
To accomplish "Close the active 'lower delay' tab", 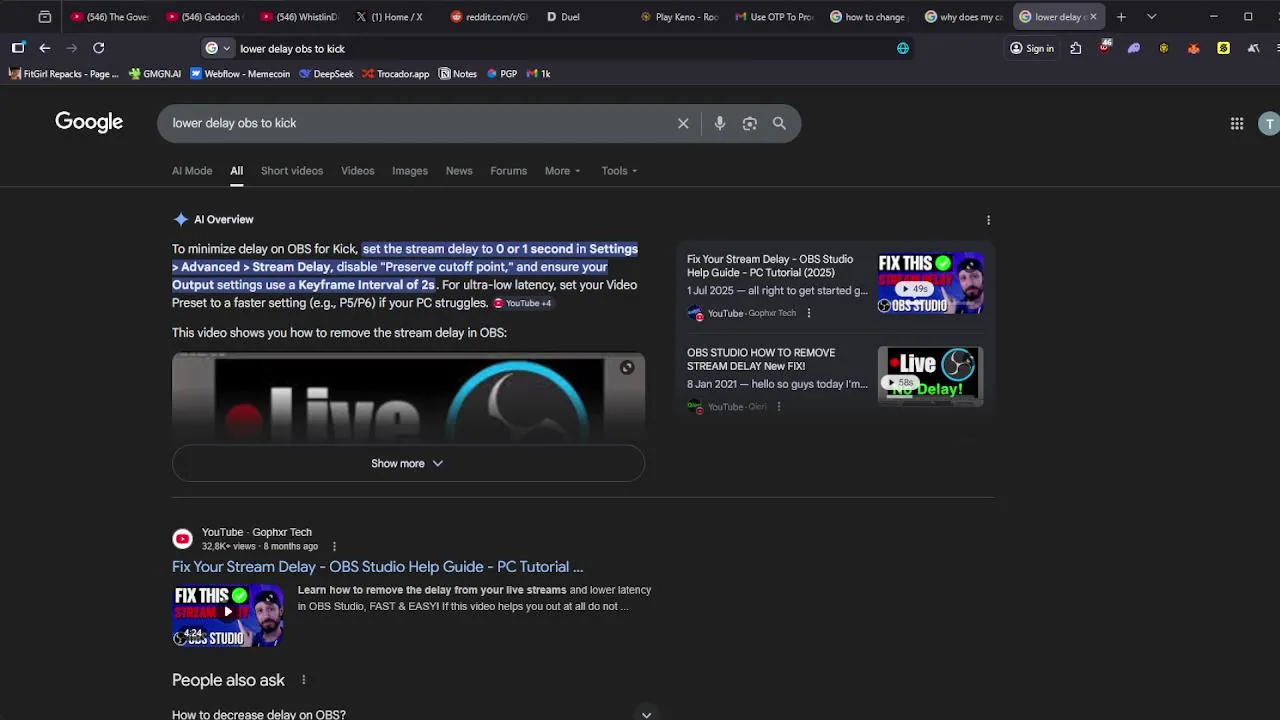I will point(1093,17).
